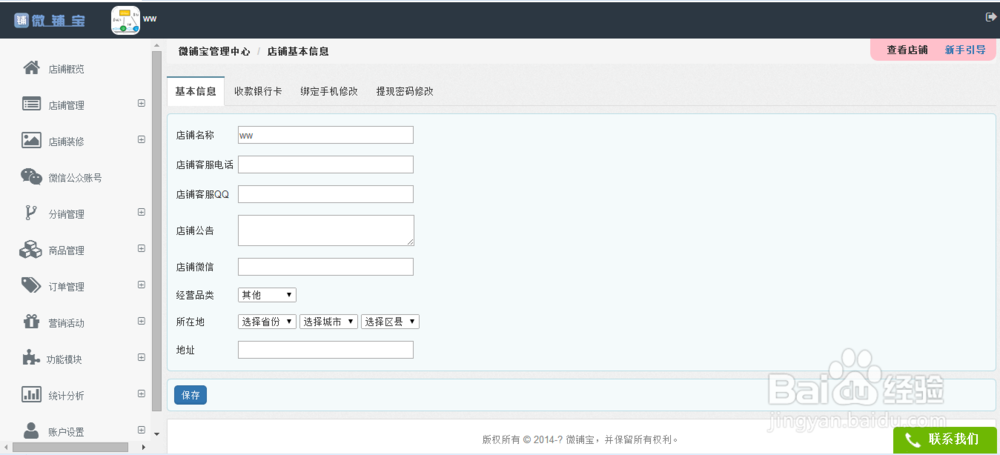This screenshot has width=1000, height=455.
Task: Expand the 账户设置 submenu plus sign
Action: point(142,430)
